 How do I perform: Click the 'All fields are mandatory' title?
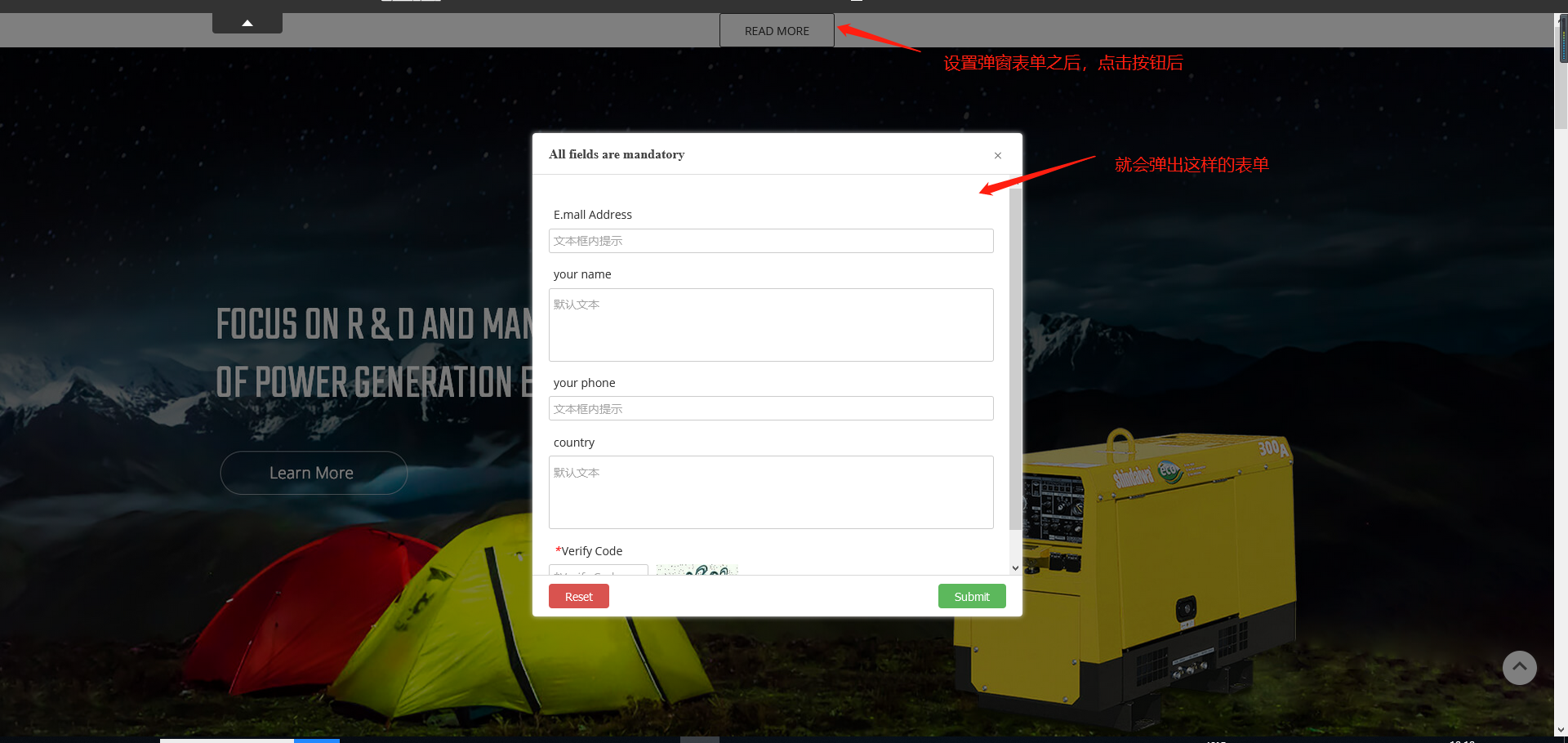point(617,154)
